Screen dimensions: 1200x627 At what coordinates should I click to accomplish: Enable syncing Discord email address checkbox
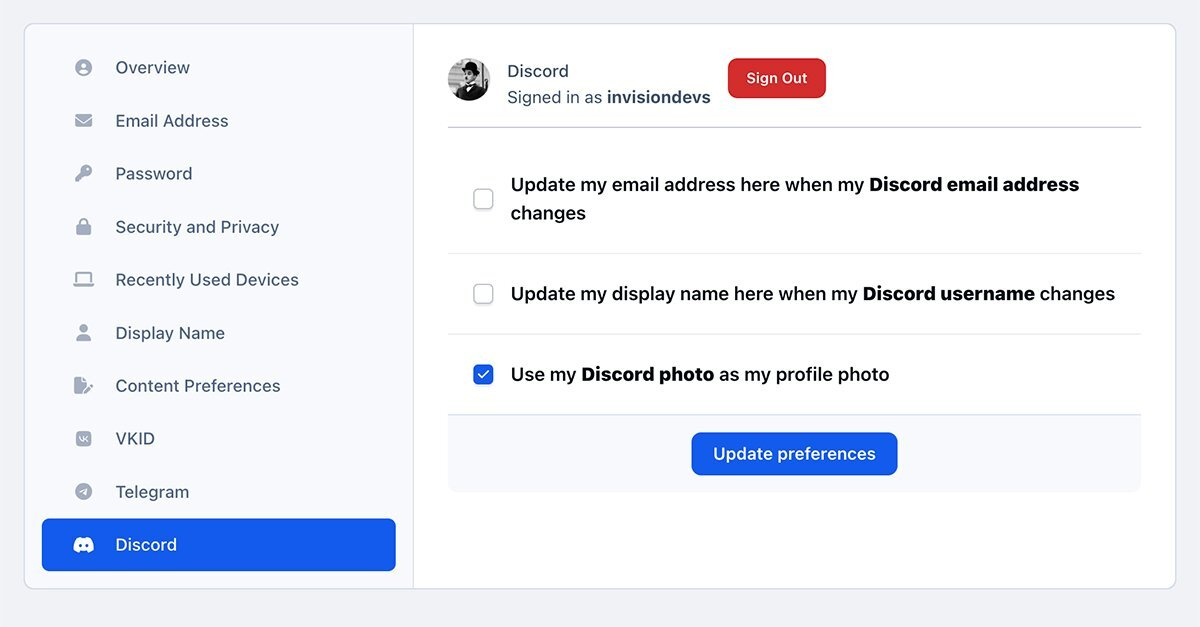point(483,199)
